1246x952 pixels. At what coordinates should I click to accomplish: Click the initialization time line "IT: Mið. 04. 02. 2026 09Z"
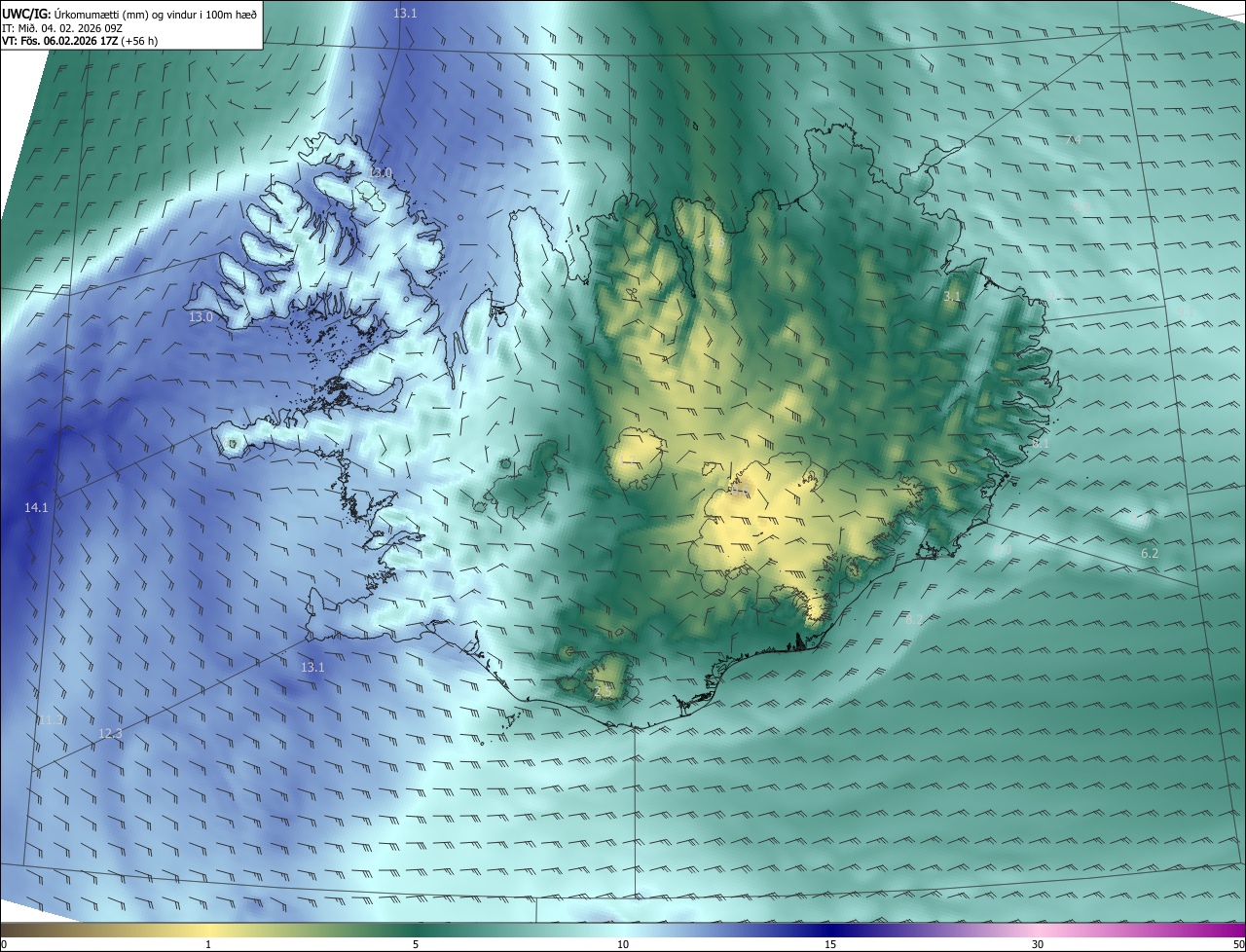[x=61, y=28]
